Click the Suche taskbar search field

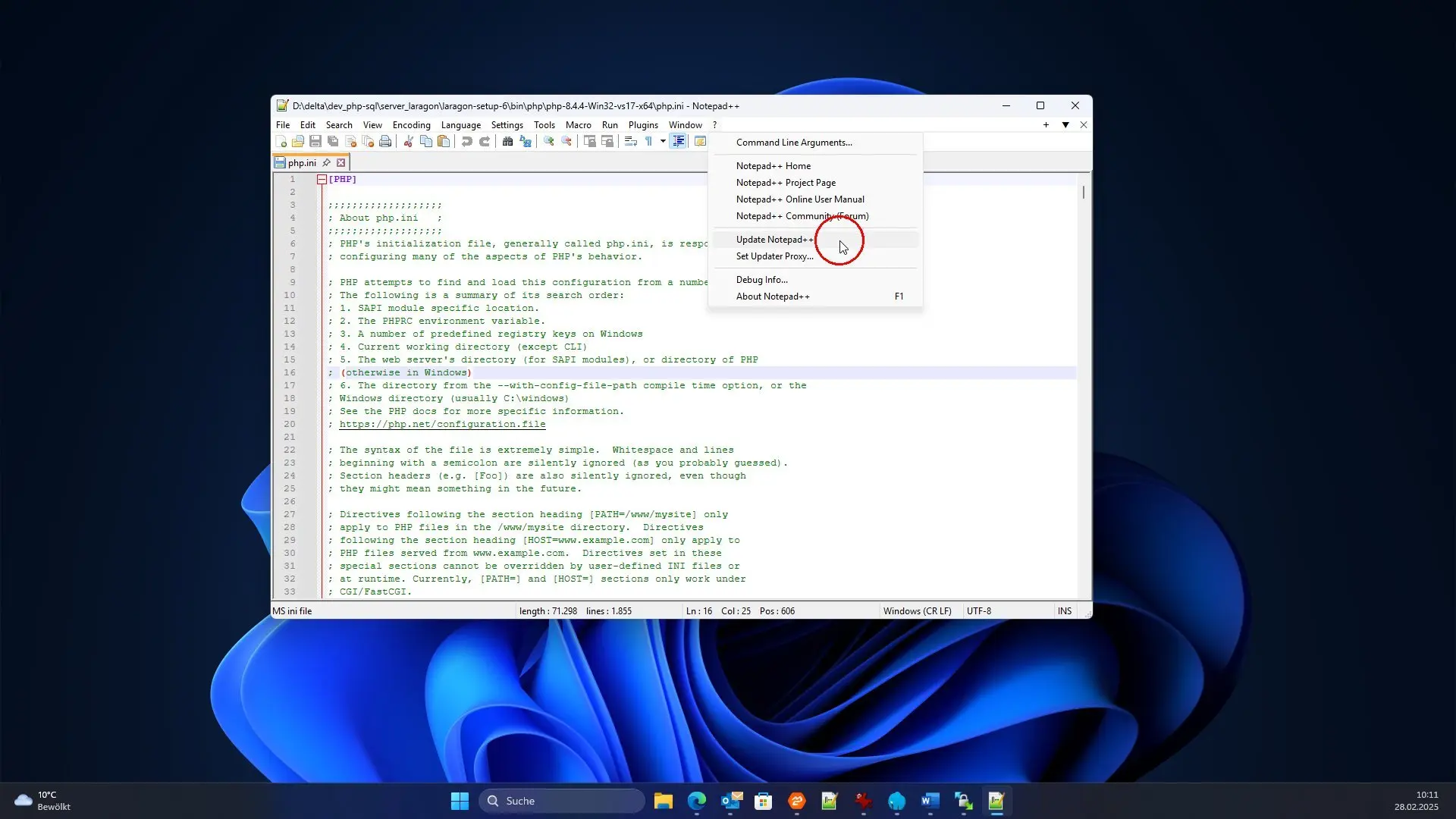click(561, 801)
